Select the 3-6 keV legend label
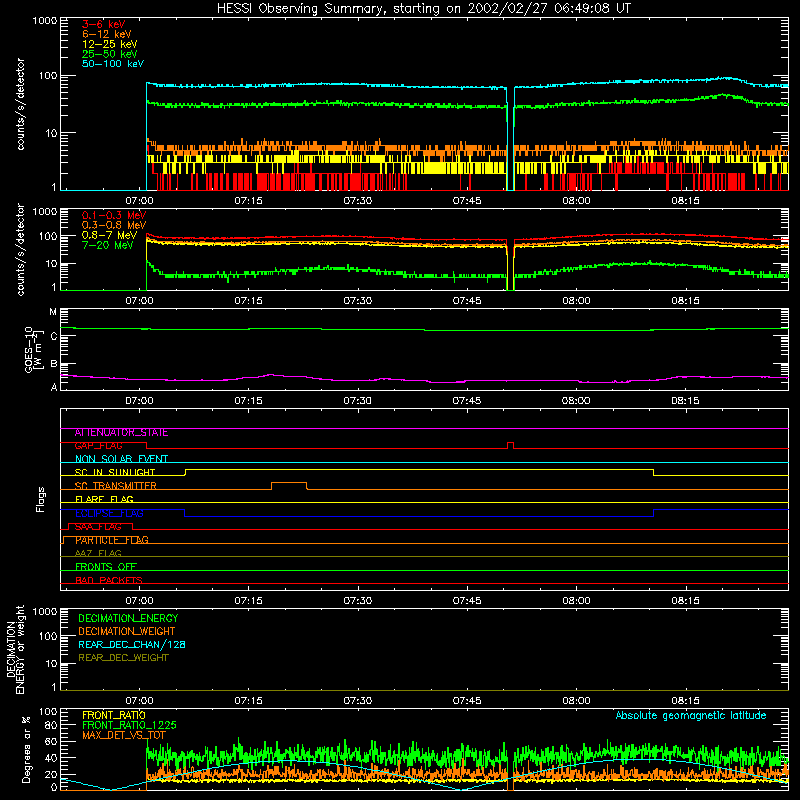Image resolution: width=800 pixels, height=800 pixels. pyautogui.click(x=104, y=24)
